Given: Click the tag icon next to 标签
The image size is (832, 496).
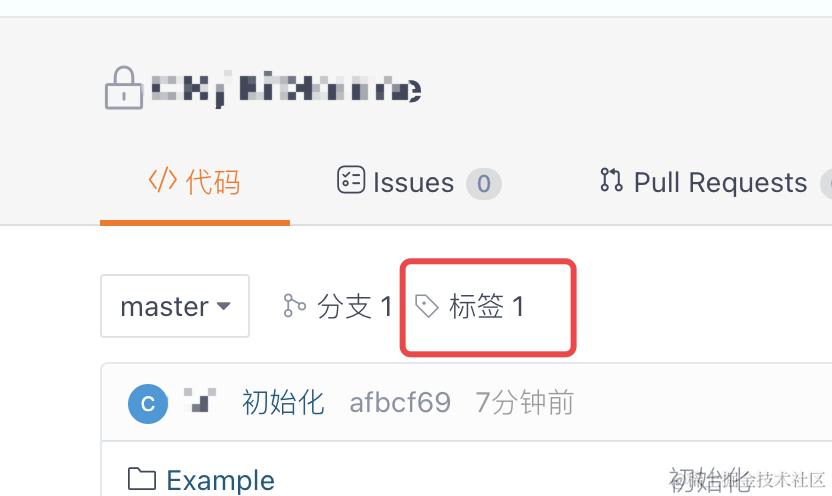Looking at the screenshot, I should coord(427,306).
